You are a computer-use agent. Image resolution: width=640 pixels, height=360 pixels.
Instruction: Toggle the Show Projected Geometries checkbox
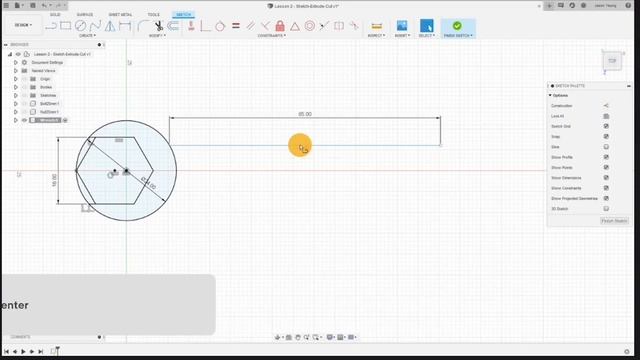point(606,198)
